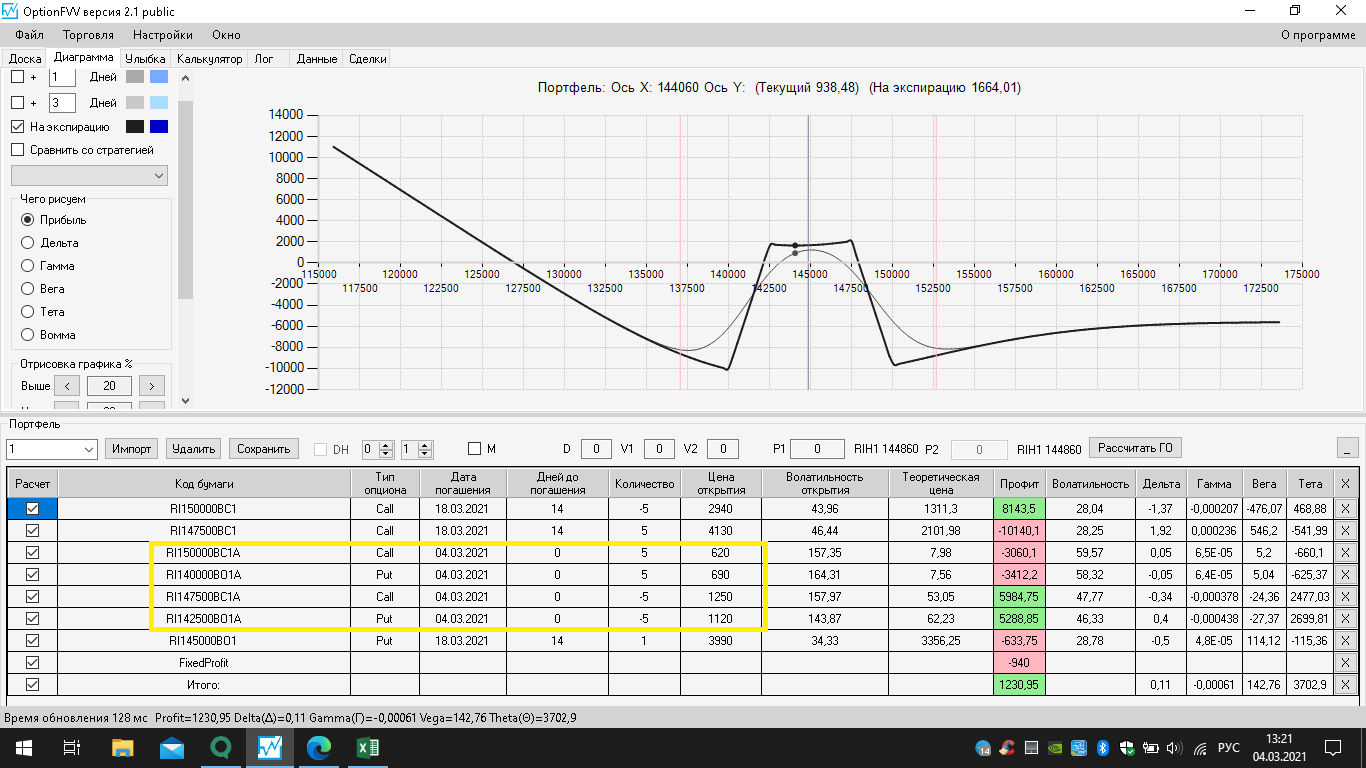Open the Торговля menu
Screen dimensions: 1366x768
point(88,35)
